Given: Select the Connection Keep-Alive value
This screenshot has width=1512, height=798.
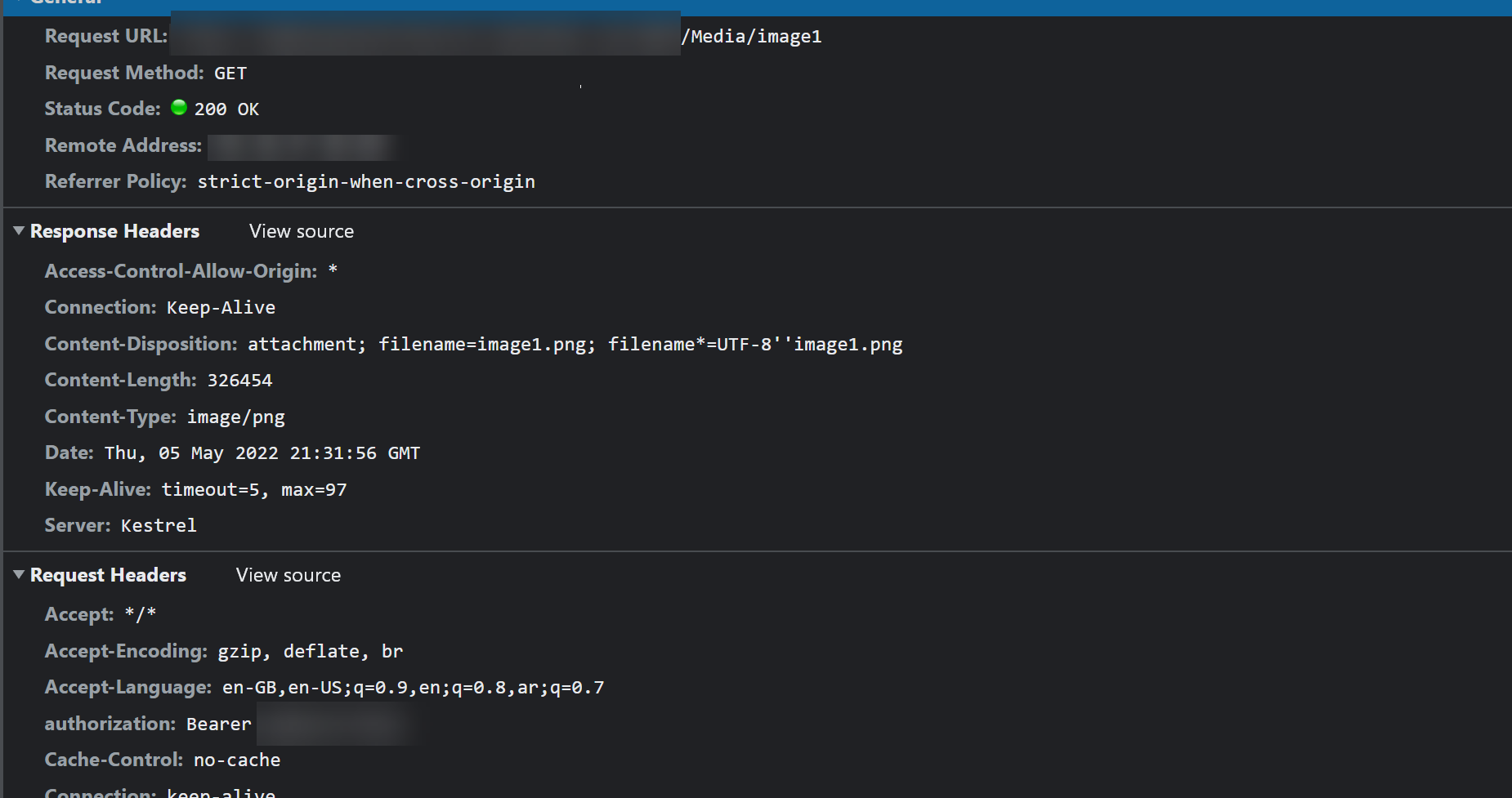Looking at the screenshot, I should coord(221,307).
